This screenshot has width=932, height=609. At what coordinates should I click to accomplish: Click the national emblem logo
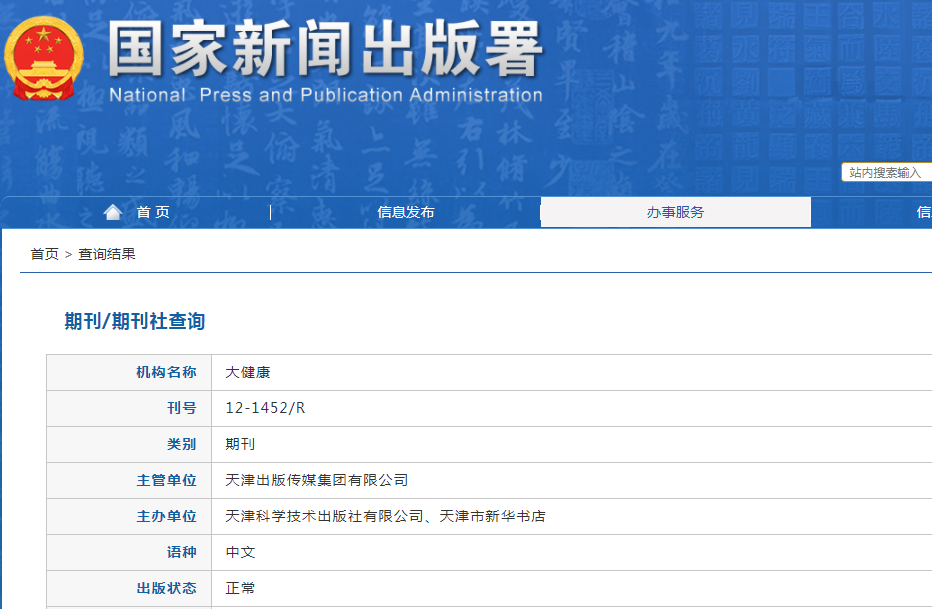(44, 58)
